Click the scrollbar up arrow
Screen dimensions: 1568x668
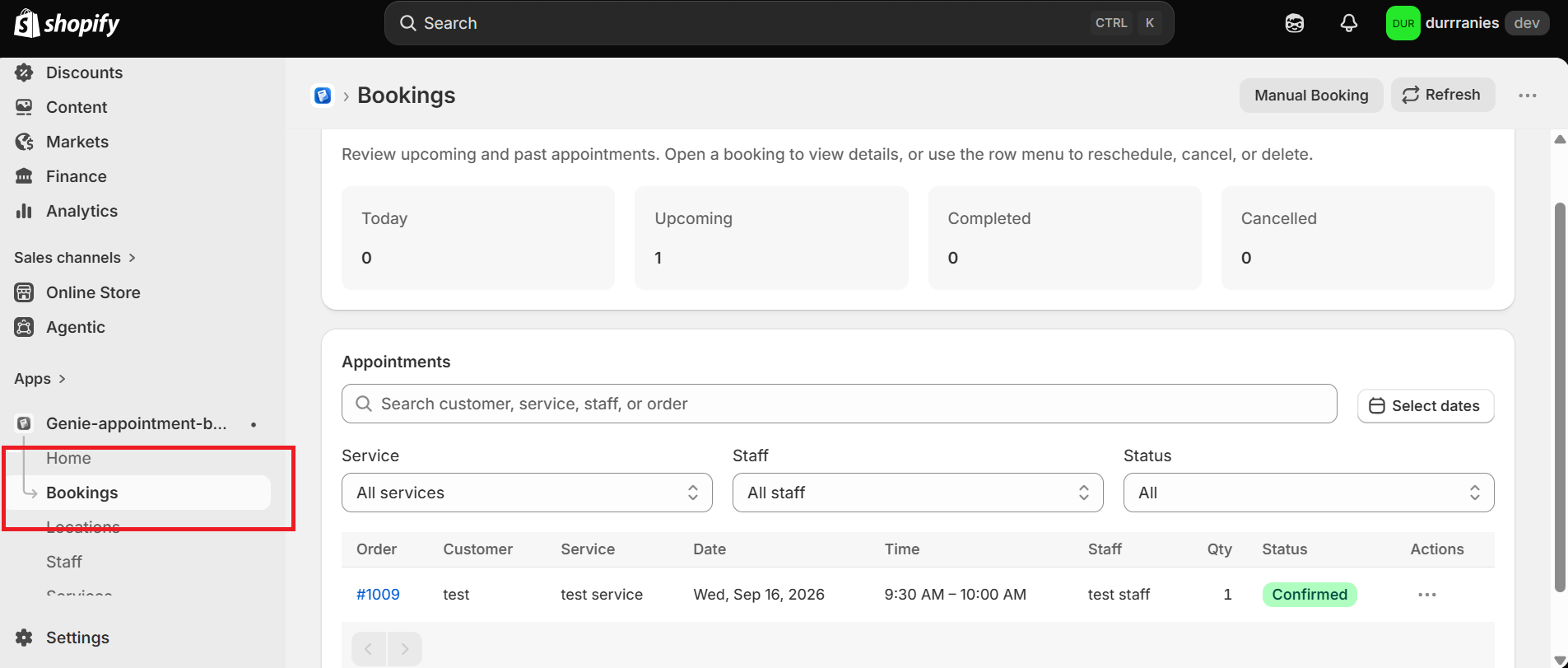click(x=1560, y=139)
